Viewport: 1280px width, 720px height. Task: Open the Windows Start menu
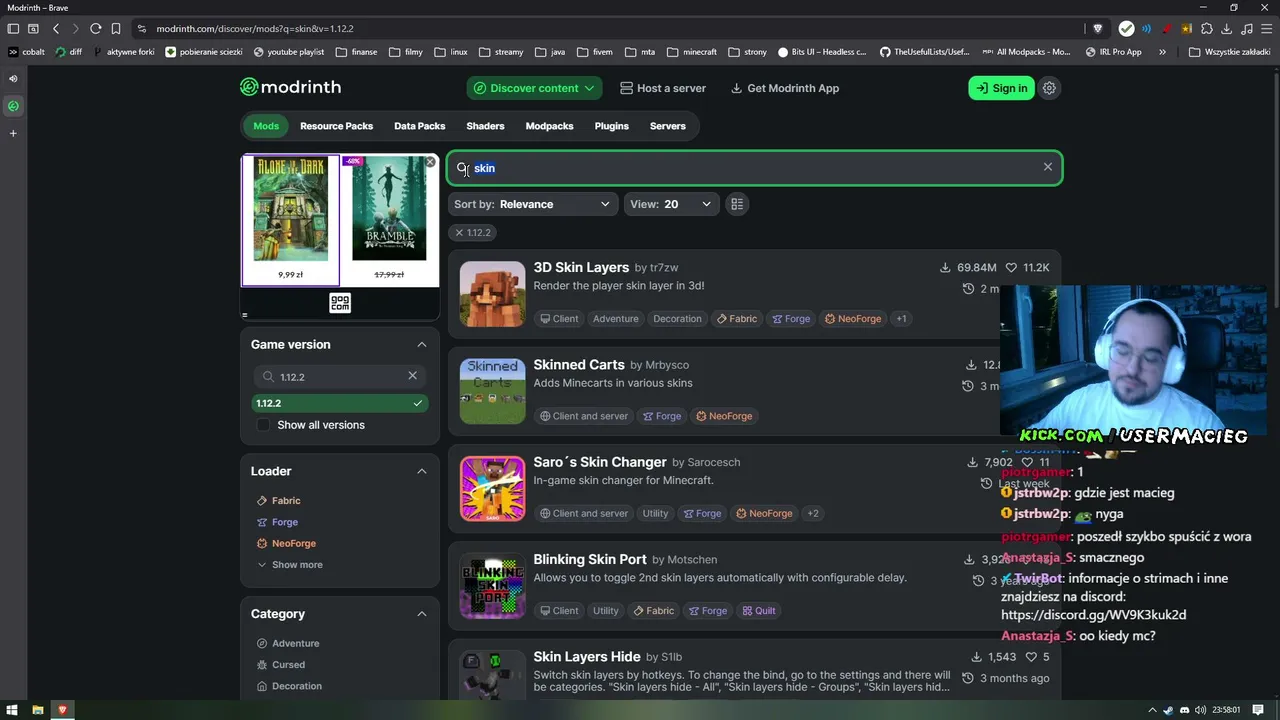12,710
